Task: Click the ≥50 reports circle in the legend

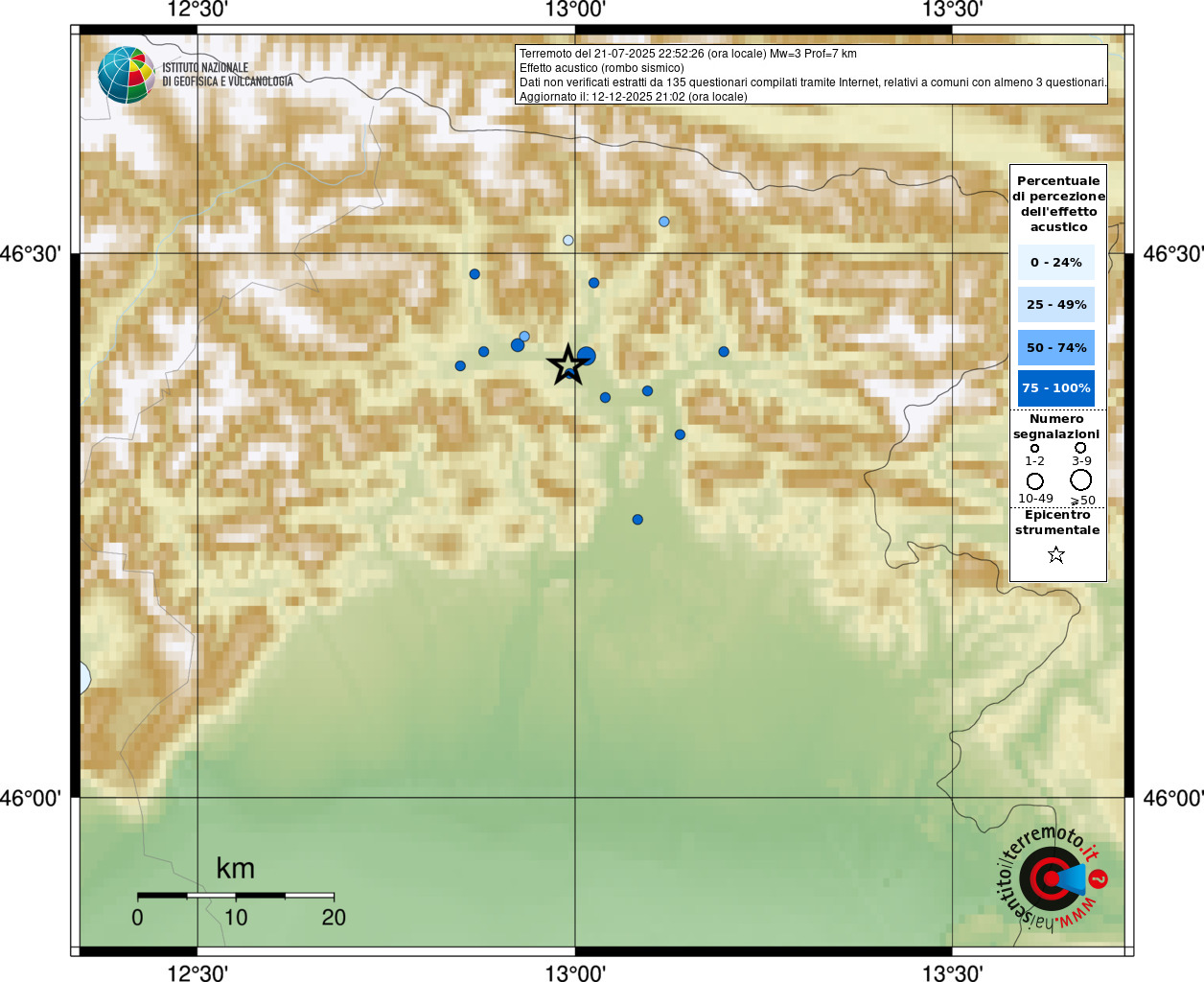Action: click(1081, 479)
